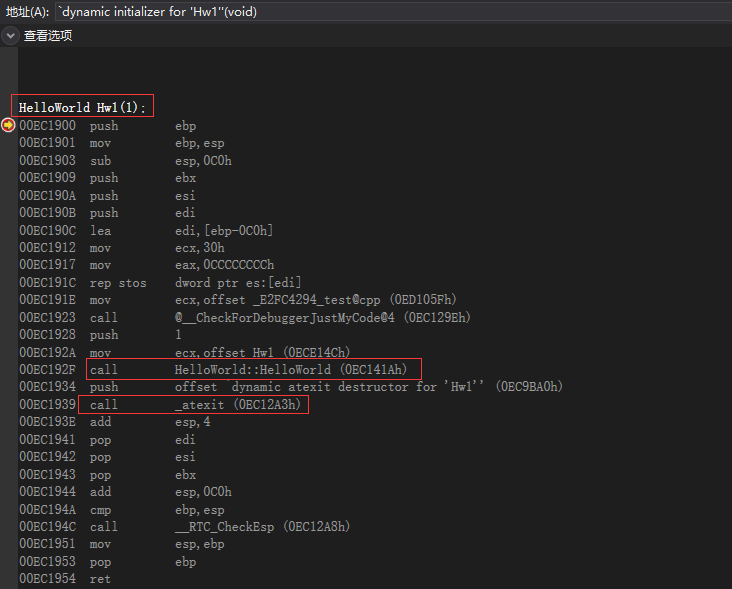Screen dimensions: 732x589
Task: Select line 00EC191C rep stos
Action: click(160, 283)
